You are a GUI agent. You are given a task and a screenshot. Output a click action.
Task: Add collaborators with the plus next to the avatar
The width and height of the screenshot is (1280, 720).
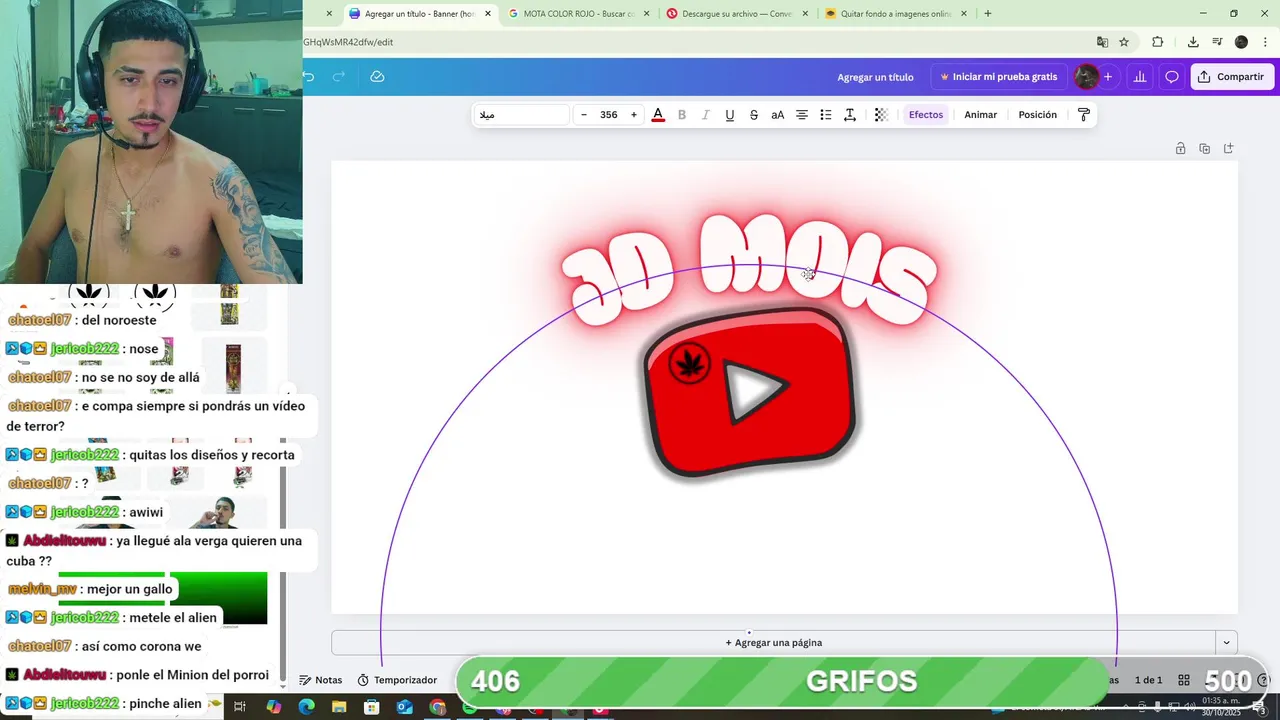coord(1108,77)
